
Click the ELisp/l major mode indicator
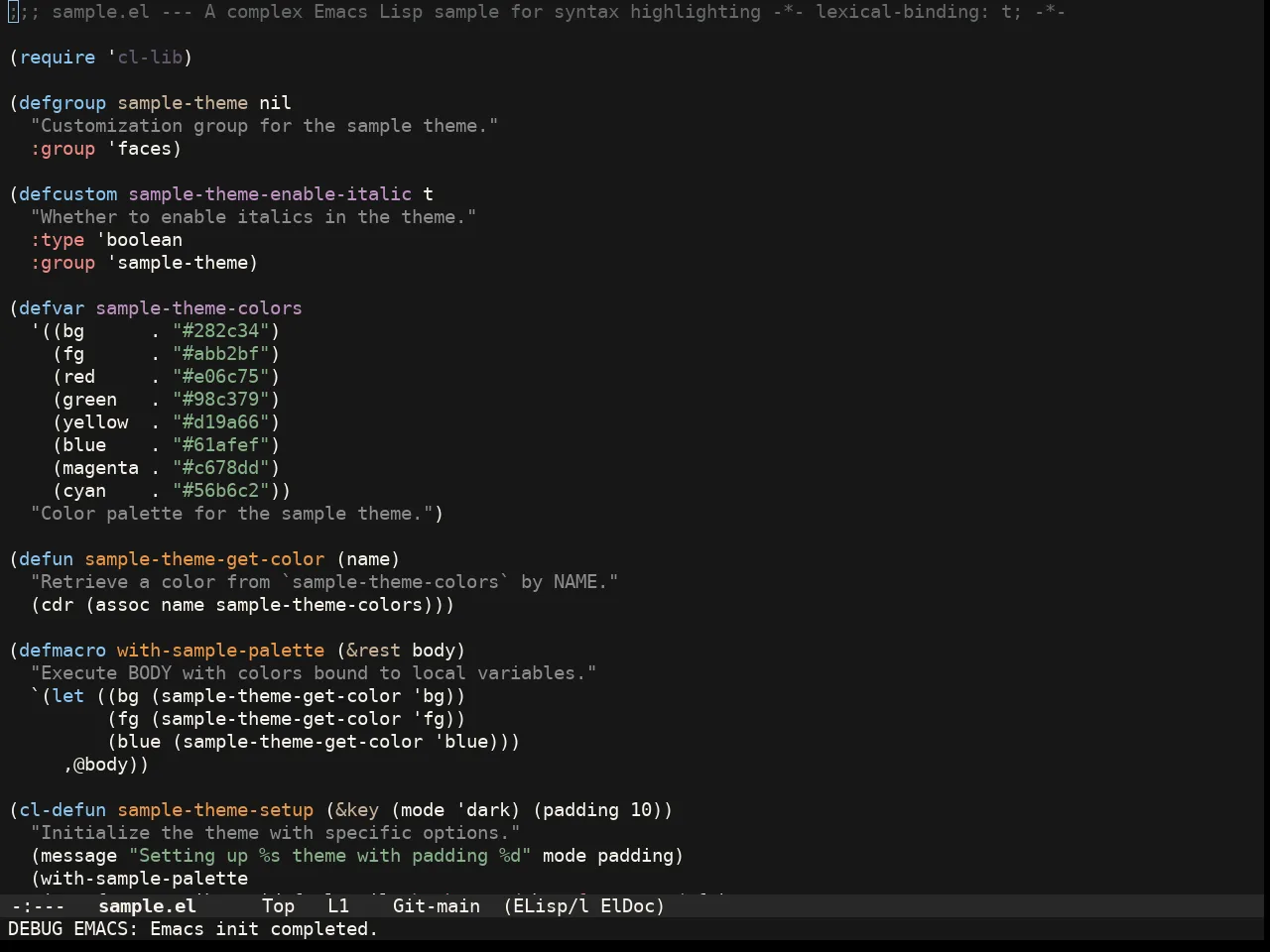click(x=551, y=905)
